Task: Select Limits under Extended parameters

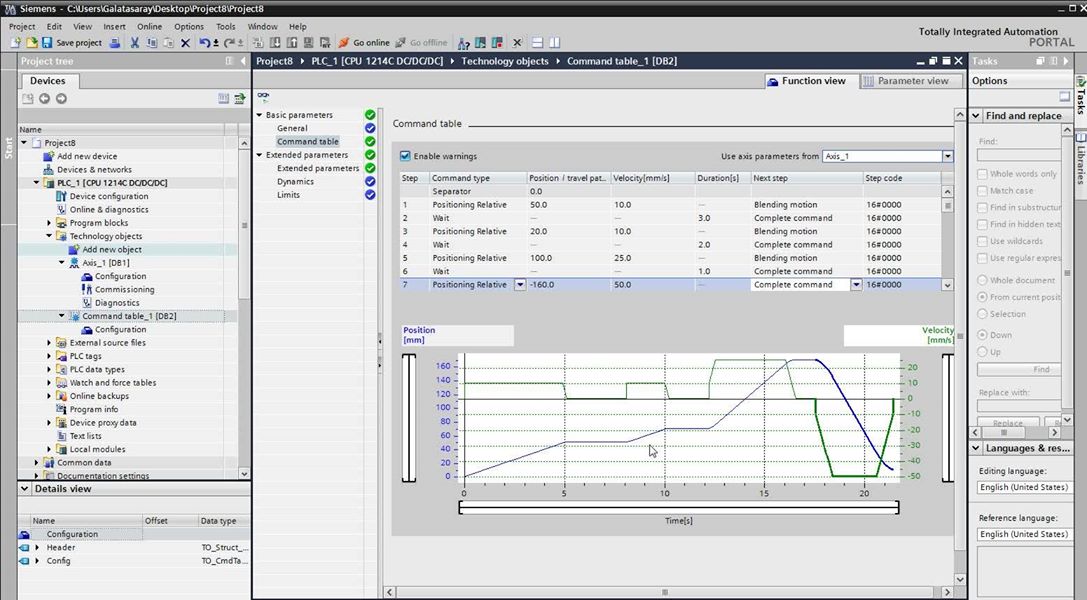Action: (x=288, y=195)
